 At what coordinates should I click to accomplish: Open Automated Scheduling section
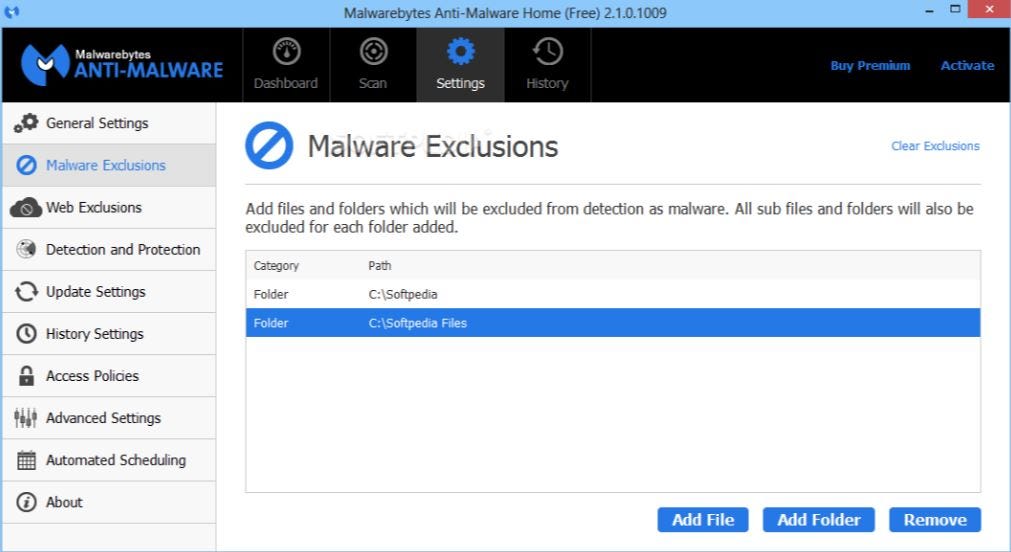tap(109, 460)
